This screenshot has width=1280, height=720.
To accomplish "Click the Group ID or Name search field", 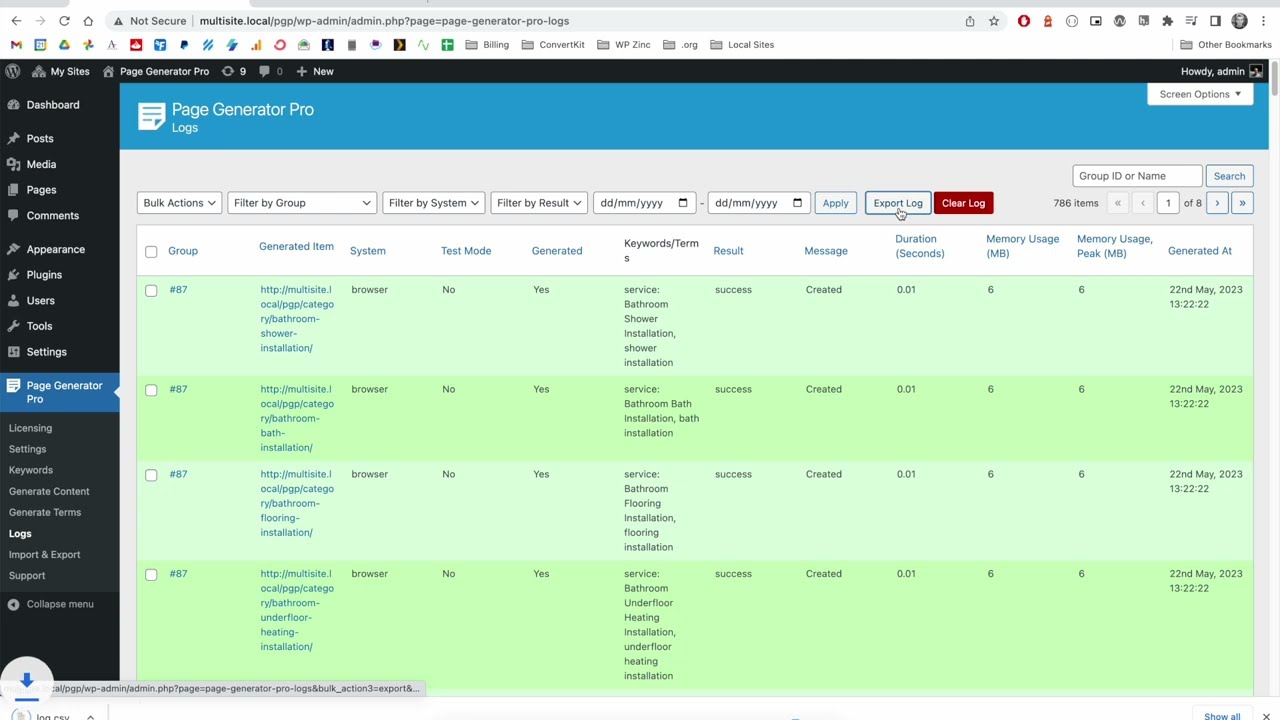I will coord(1137,176).
